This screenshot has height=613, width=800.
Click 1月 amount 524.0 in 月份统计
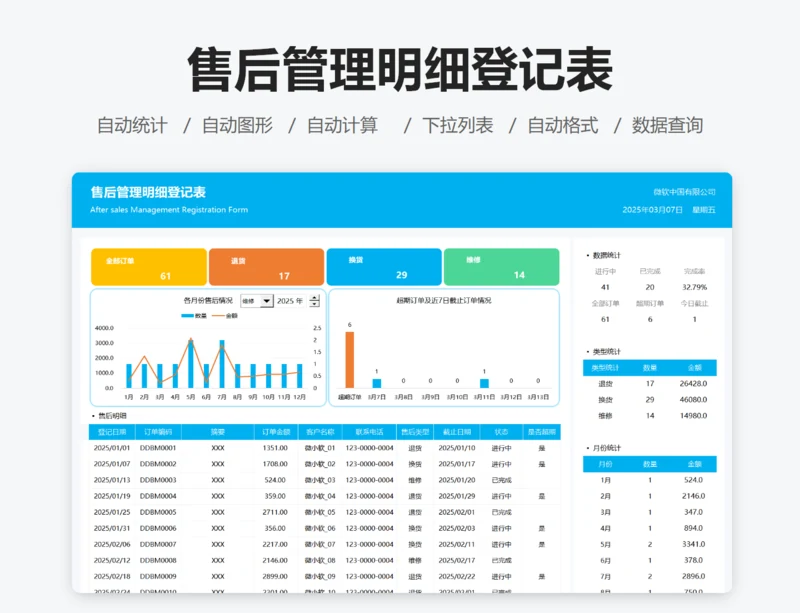coord(693,480)
